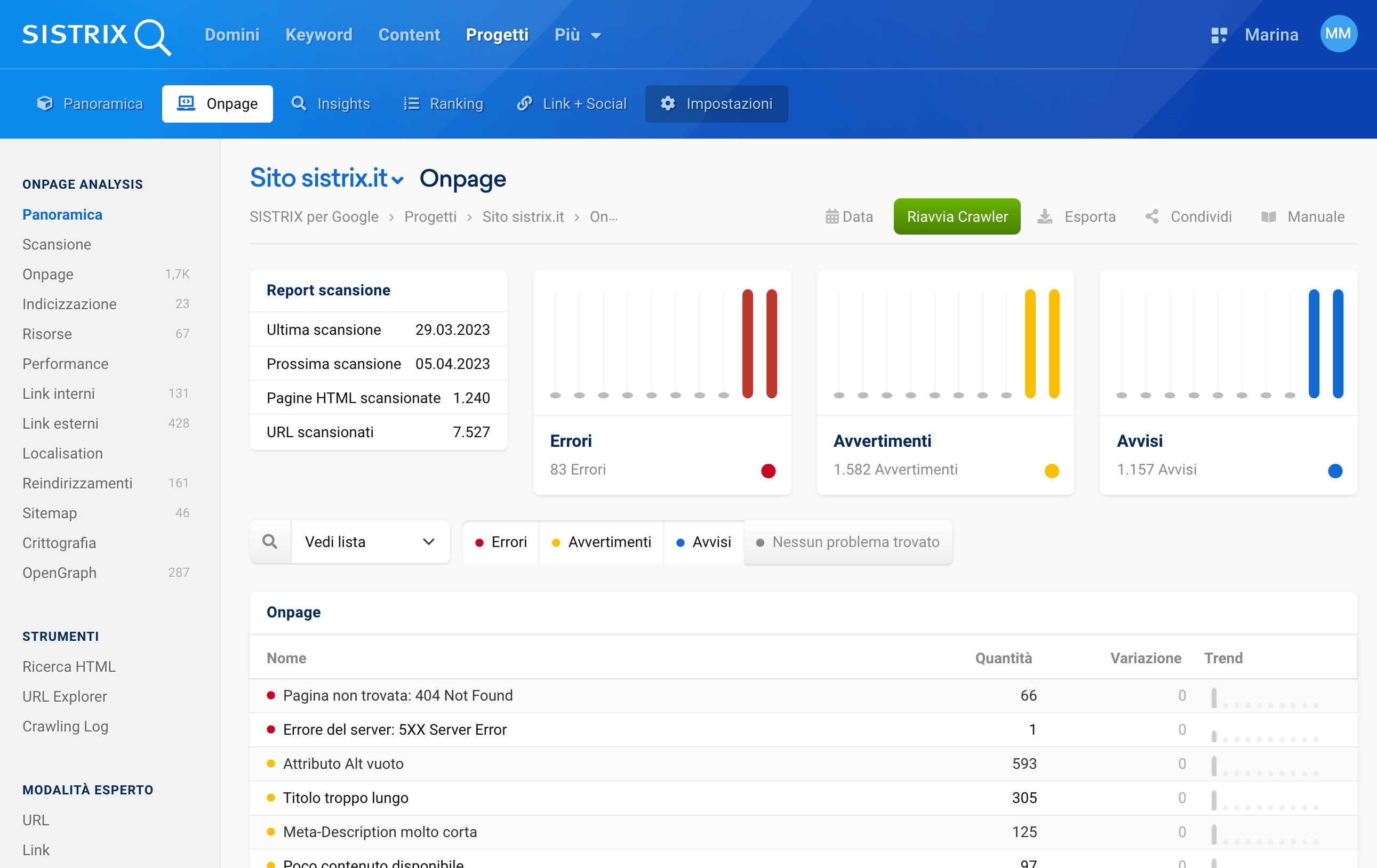
Task: Click the Ranking list icon
Action: click(412, 103)
